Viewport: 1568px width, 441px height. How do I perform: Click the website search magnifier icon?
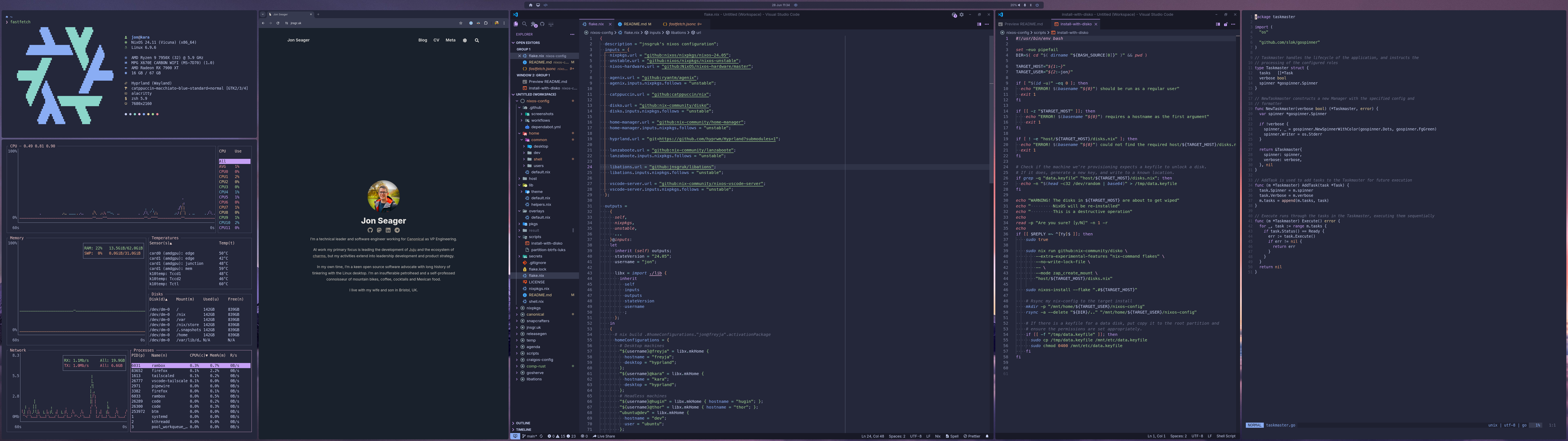click(477, 40)
